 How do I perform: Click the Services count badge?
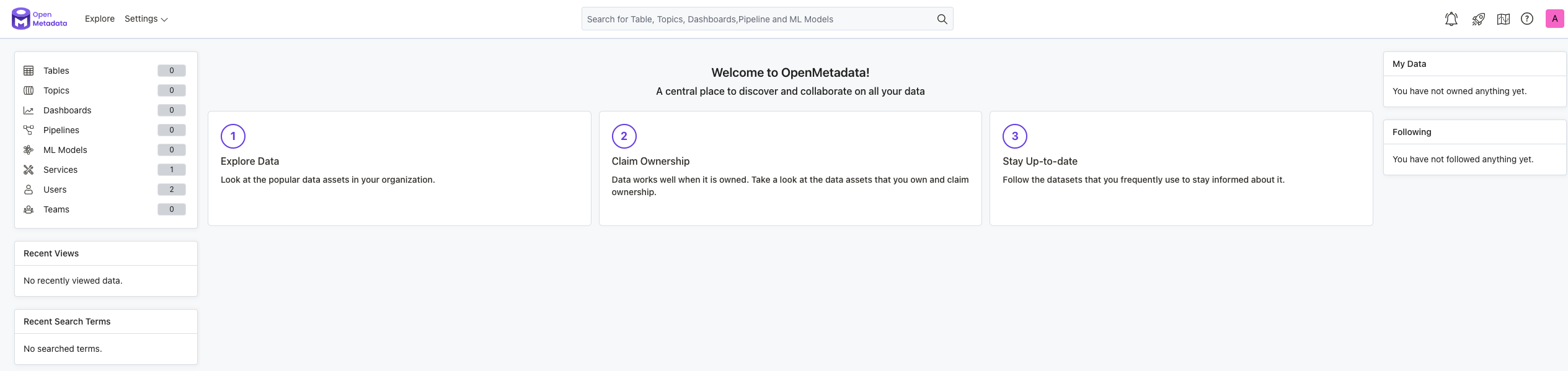171,170
